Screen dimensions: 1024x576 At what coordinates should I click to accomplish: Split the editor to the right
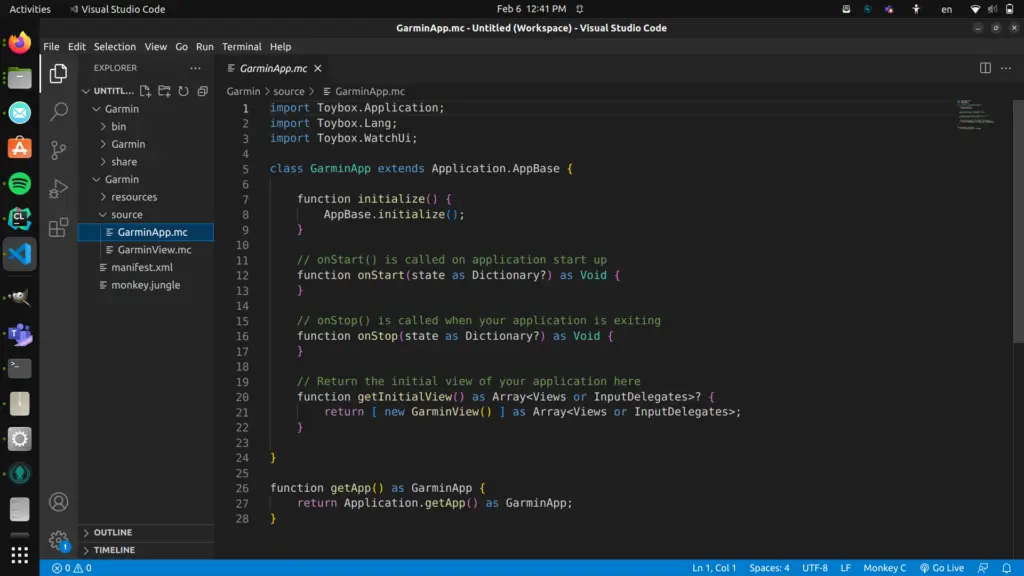point(985,68)
